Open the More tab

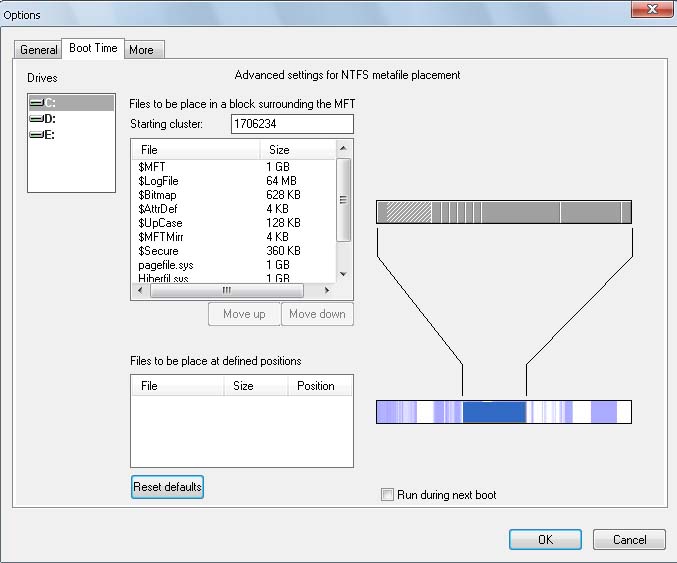click(x=144, y=50)
